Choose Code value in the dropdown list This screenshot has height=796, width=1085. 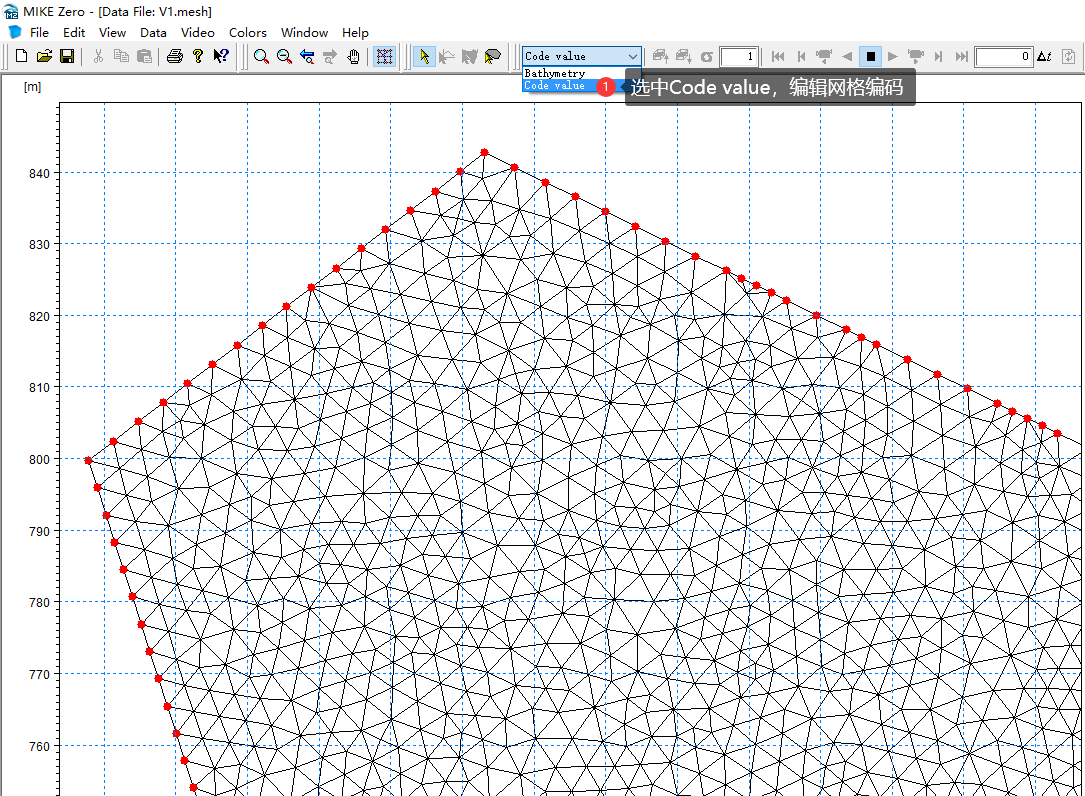pos(555,86)
